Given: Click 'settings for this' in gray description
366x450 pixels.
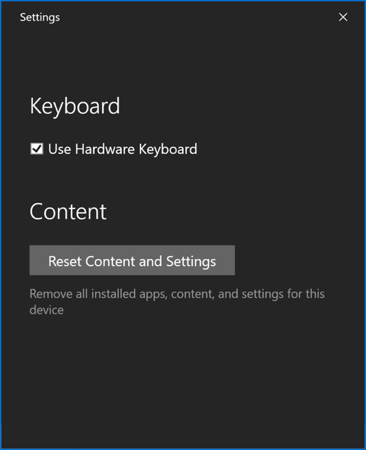Looking at the screenshot, I should pyautogui.click(x=283, y=294).
